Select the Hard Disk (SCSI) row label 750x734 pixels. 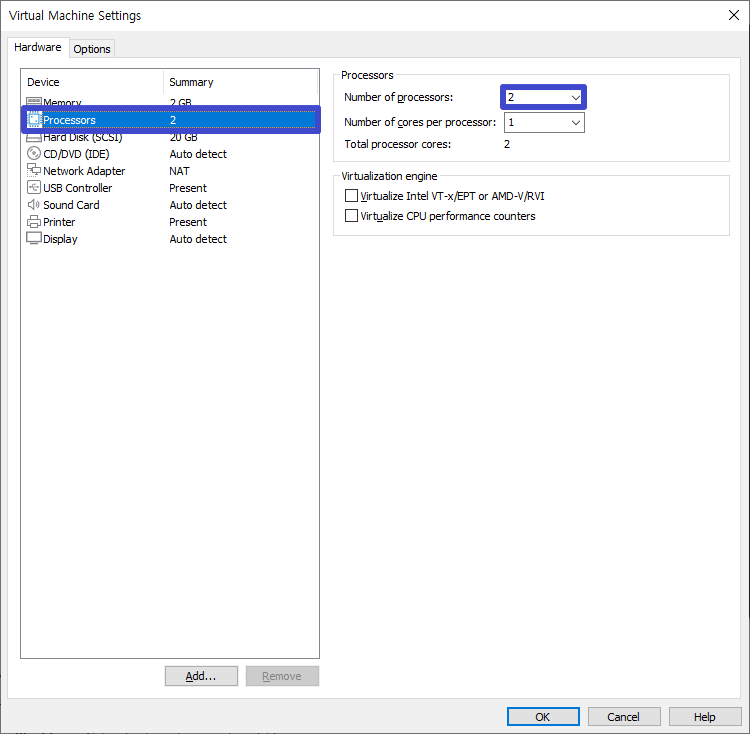coord(83,137)
